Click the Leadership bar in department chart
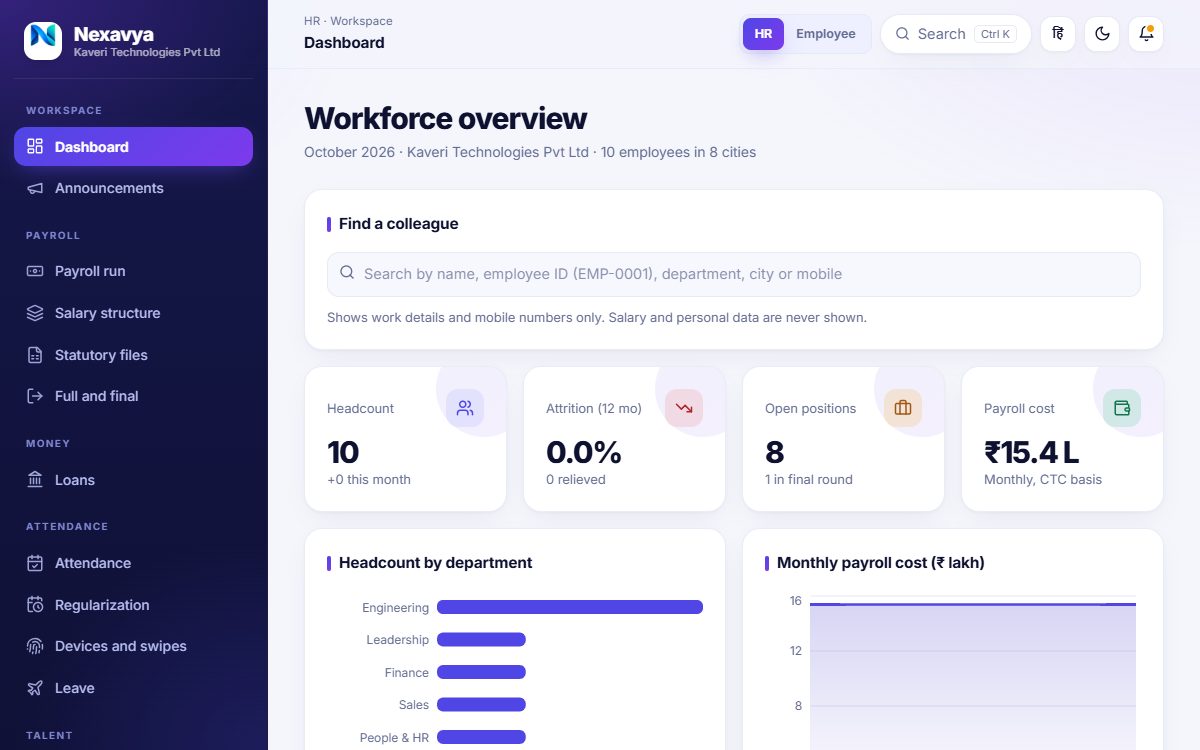The height and width of the screenshot is (750, 1200). 481,640
